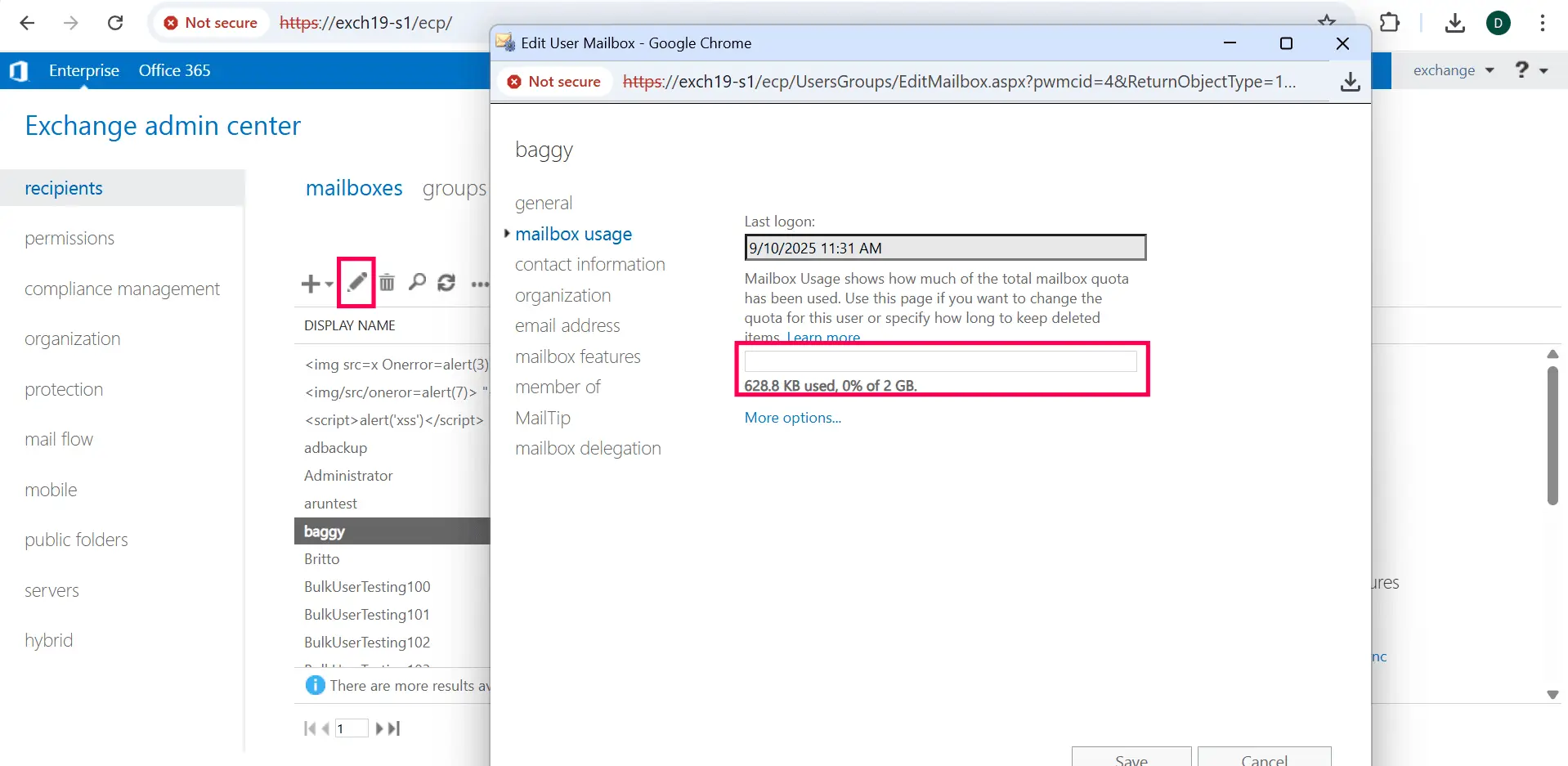
Task: Select the Enterprise header tab
Action: tap(84, 70)
